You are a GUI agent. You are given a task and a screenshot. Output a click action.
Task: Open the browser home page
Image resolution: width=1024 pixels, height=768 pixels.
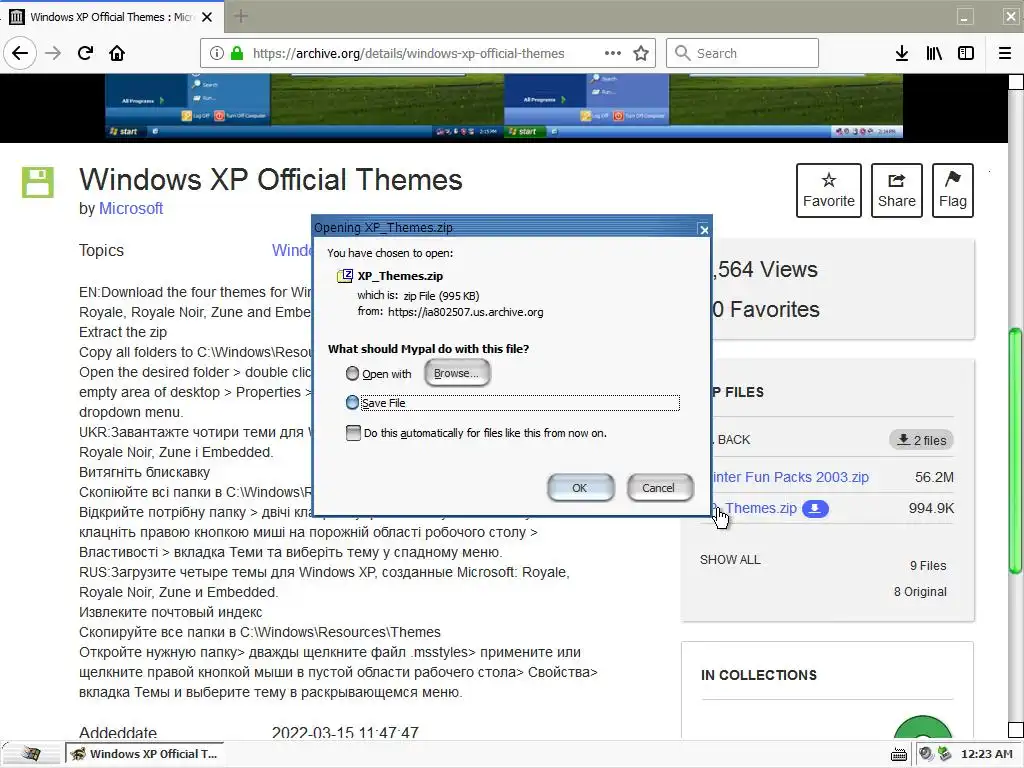pyautogui.click(x=117, y=53)
